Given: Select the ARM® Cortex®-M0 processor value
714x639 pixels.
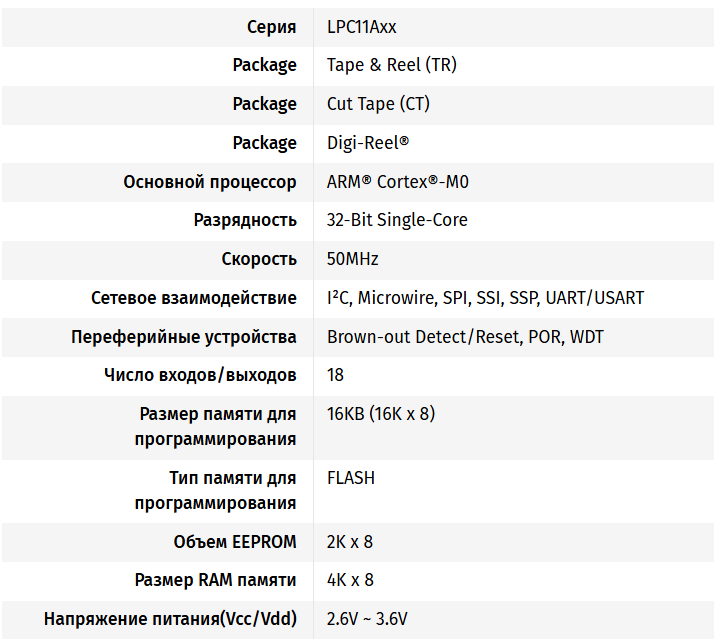Looking at the screenshot, I should click(397, 182).
